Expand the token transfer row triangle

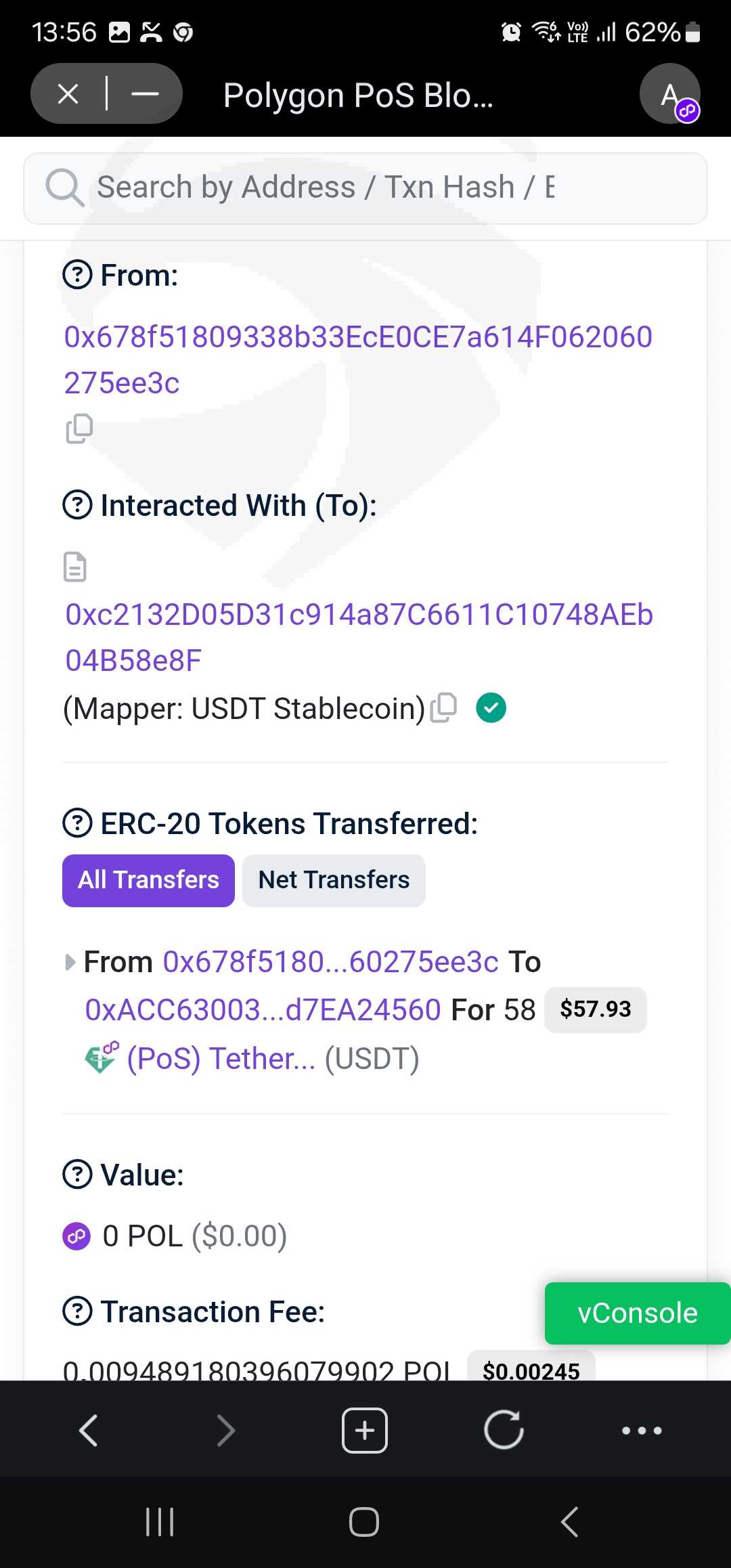[x=70, y=962]
